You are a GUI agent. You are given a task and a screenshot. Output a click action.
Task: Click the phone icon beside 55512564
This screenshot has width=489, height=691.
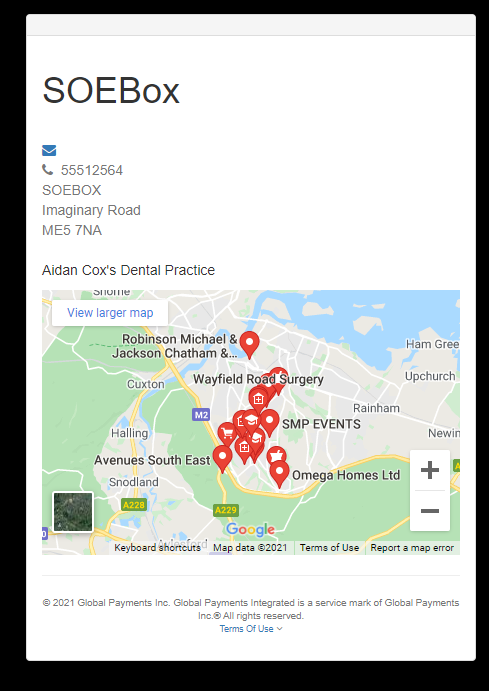point(48,169)
